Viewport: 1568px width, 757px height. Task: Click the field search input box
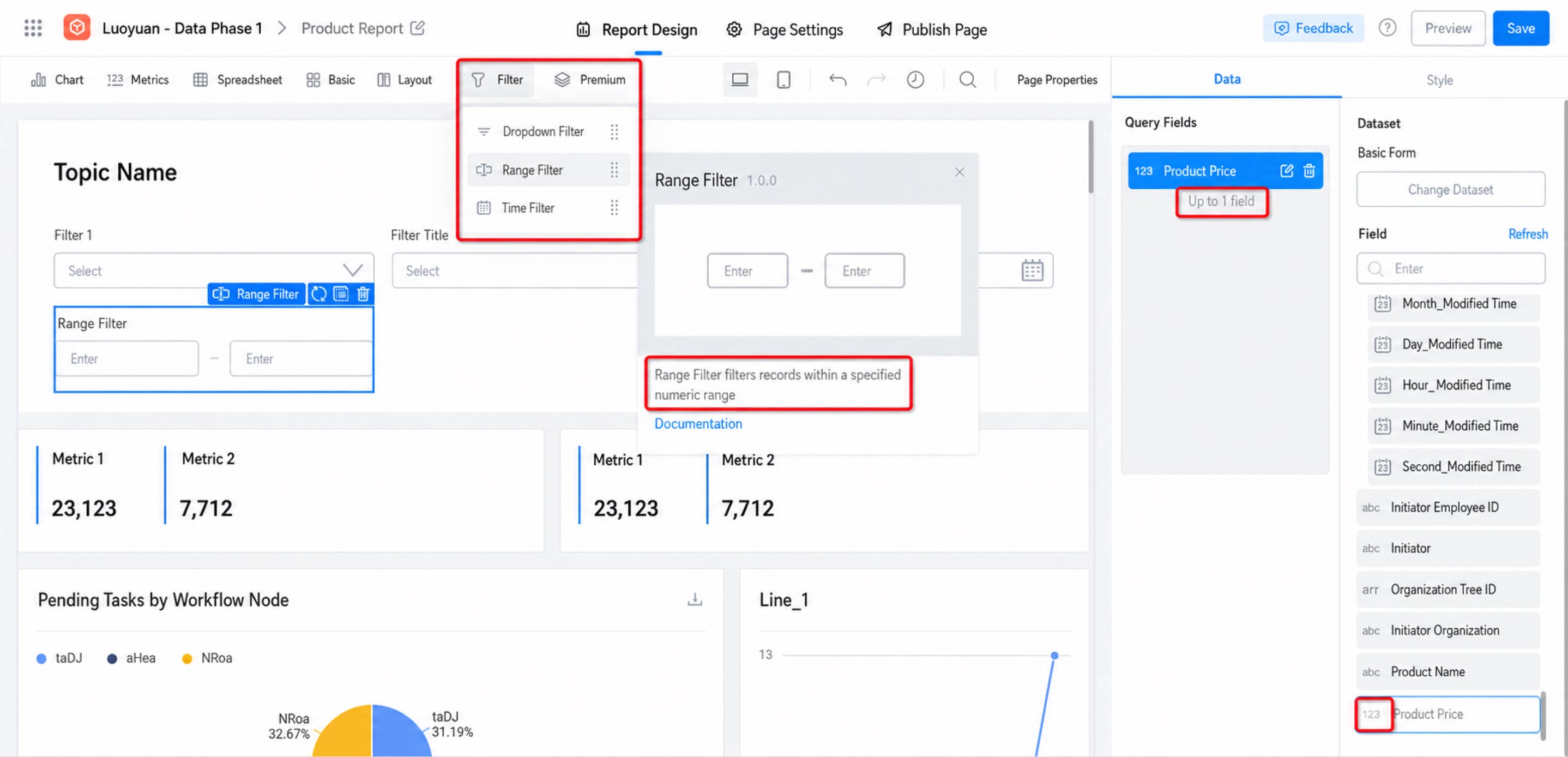[x=1450, y=268]
